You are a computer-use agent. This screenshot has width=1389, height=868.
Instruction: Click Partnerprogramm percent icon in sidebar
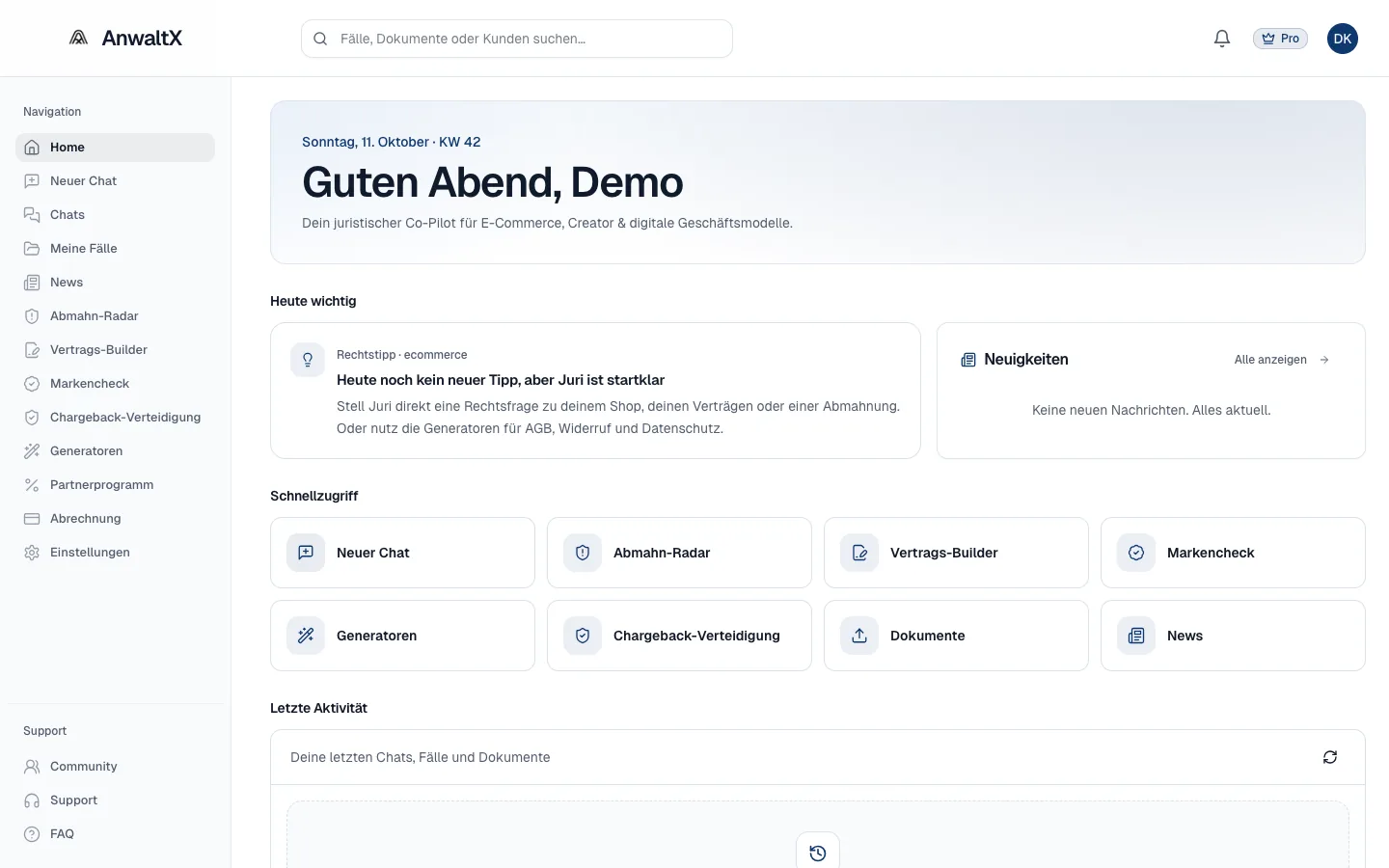tap(32, 485)
